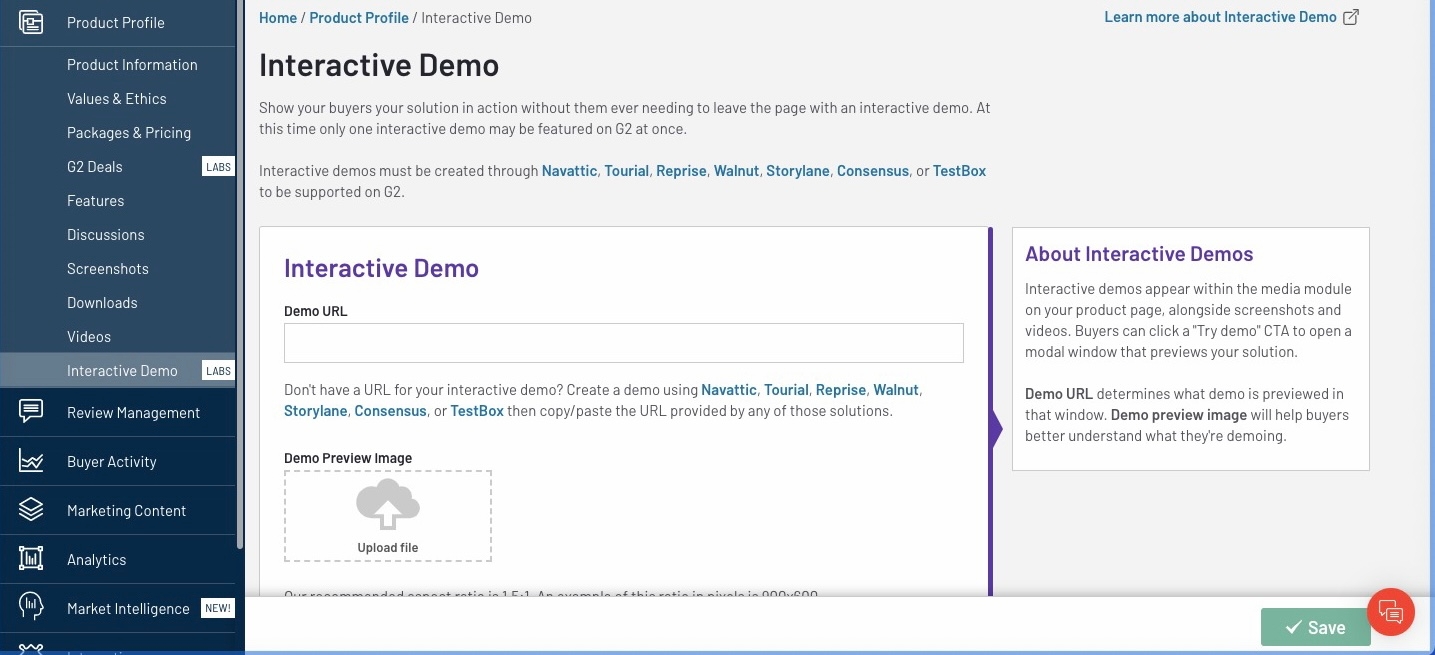Viewport: 1435px width, 655px height.
Task: Open Values & Ethics in sidebar
Action: tap(116, 99)
